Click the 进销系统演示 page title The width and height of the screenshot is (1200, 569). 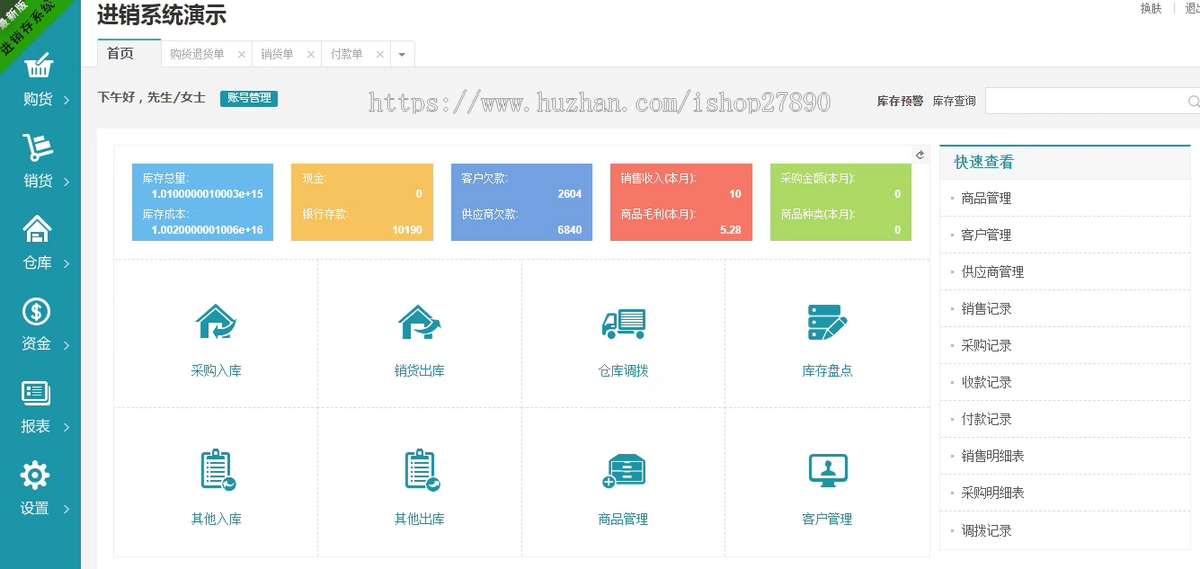pos(161,15)
